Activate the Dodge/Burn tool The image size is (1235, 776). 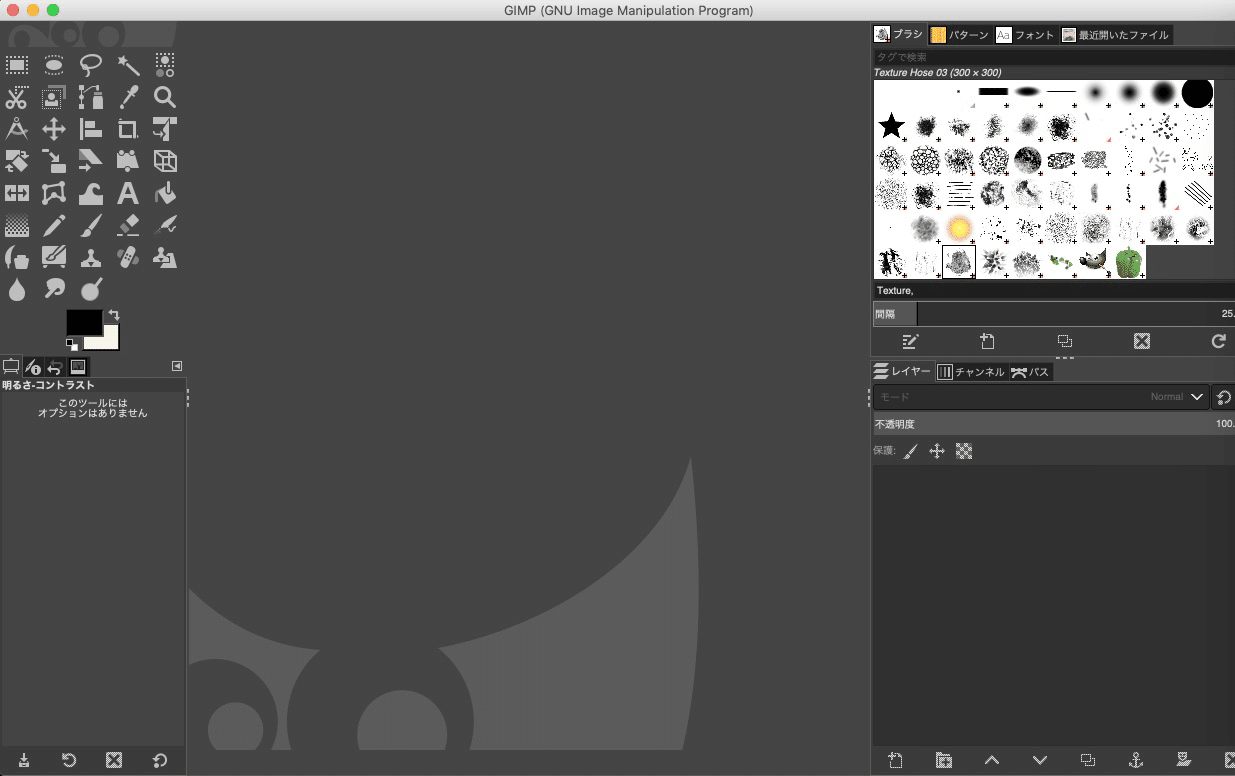pos(91,289)
